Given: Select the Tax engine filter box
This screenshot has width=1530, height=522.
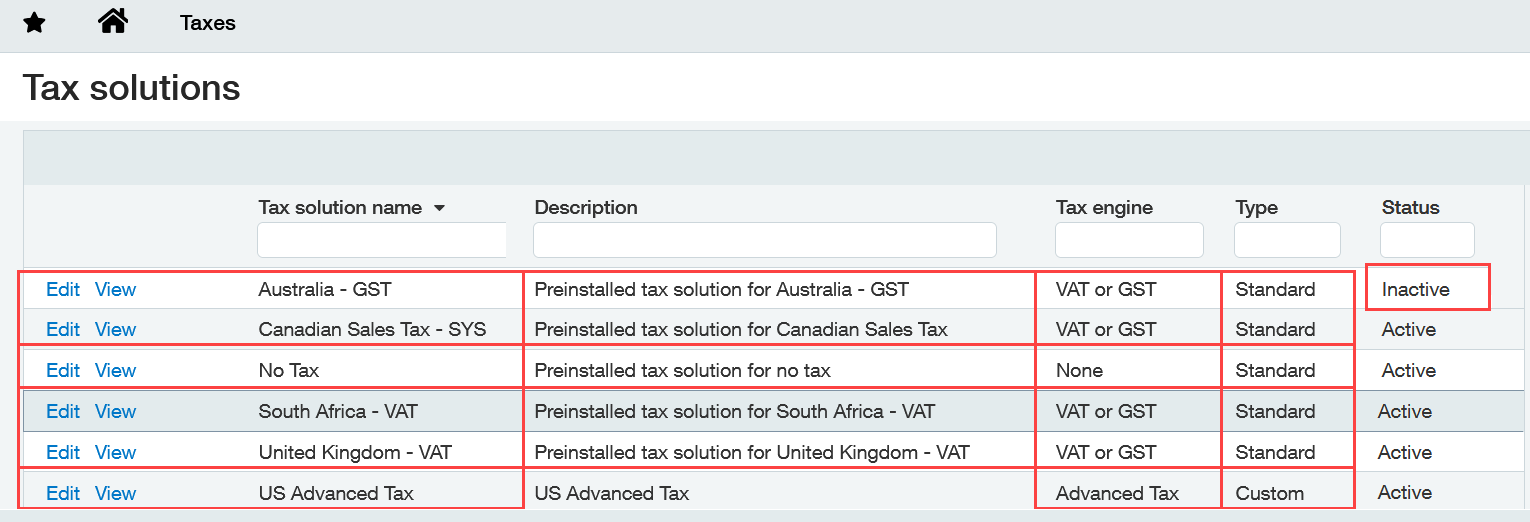Looking at the screenshot, I should pyautogui.click(x=1129, y=240).
